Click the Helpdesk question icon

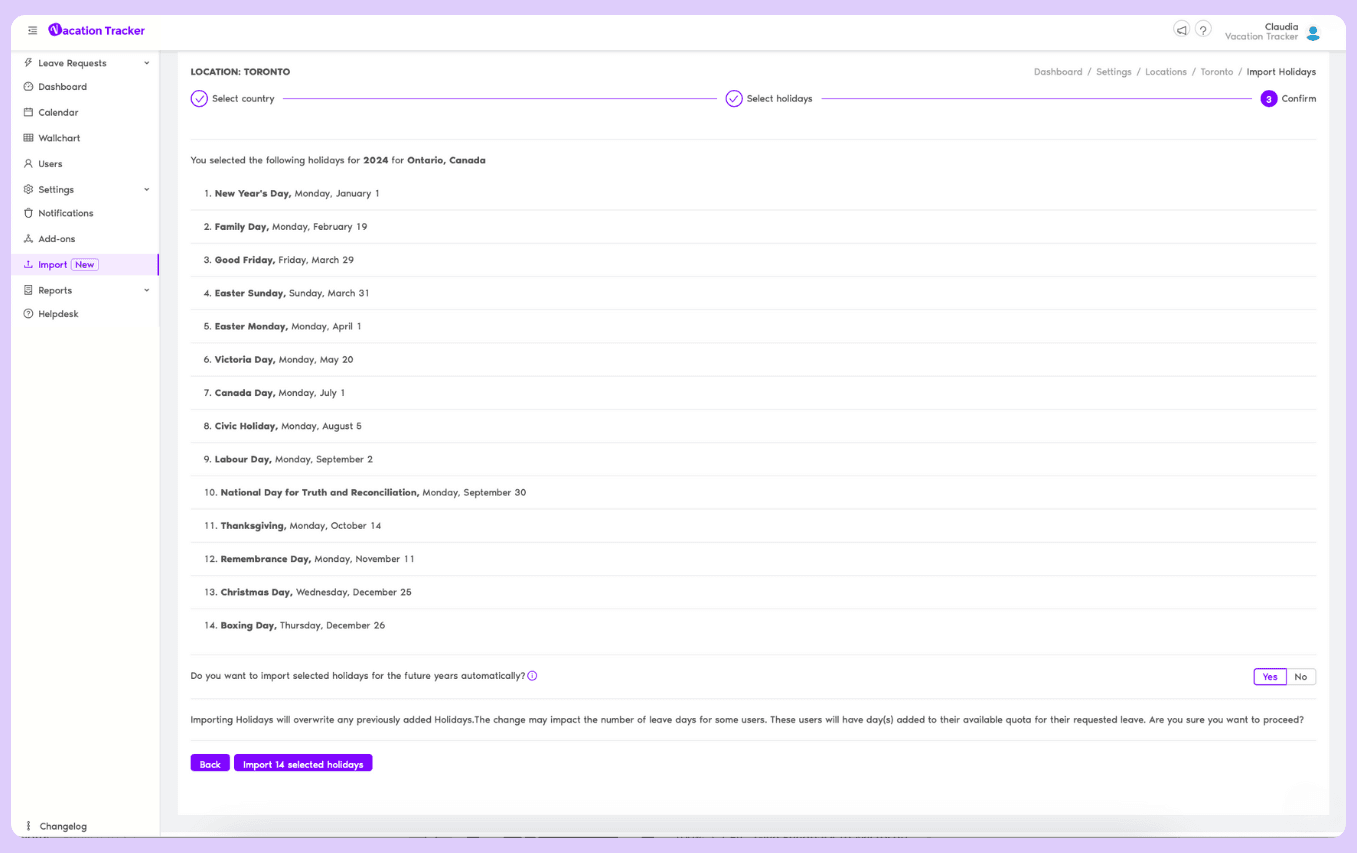pos(28,314)
